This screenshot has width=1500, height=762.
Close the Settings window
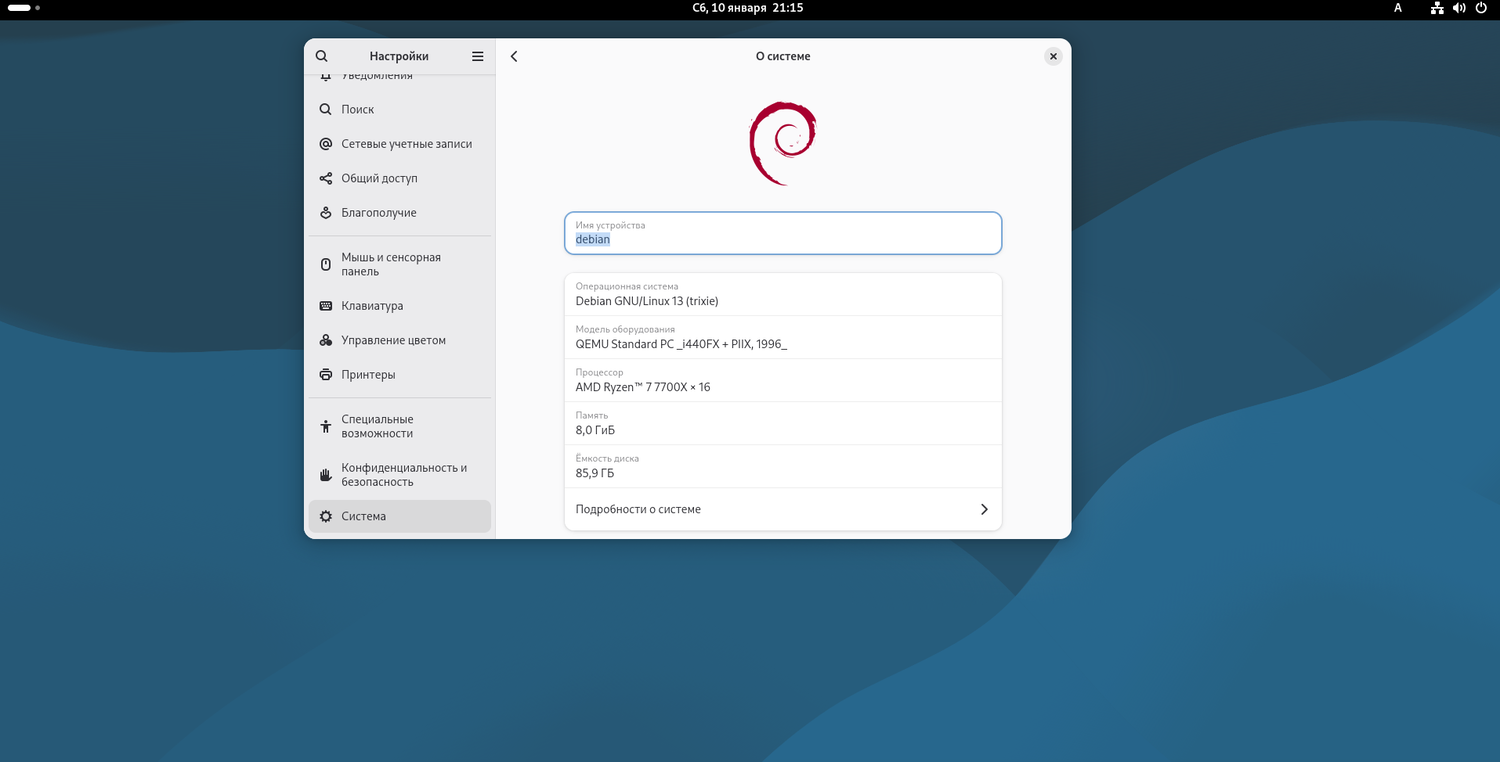(1053, 57)
